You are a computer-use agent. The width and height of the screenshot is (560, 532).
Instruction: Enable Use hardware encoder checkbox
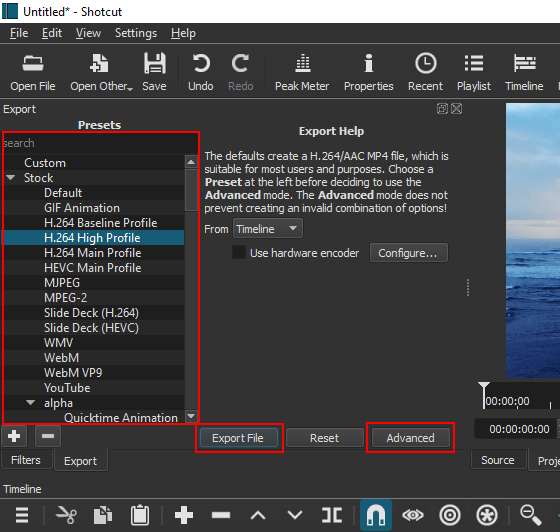239,252
